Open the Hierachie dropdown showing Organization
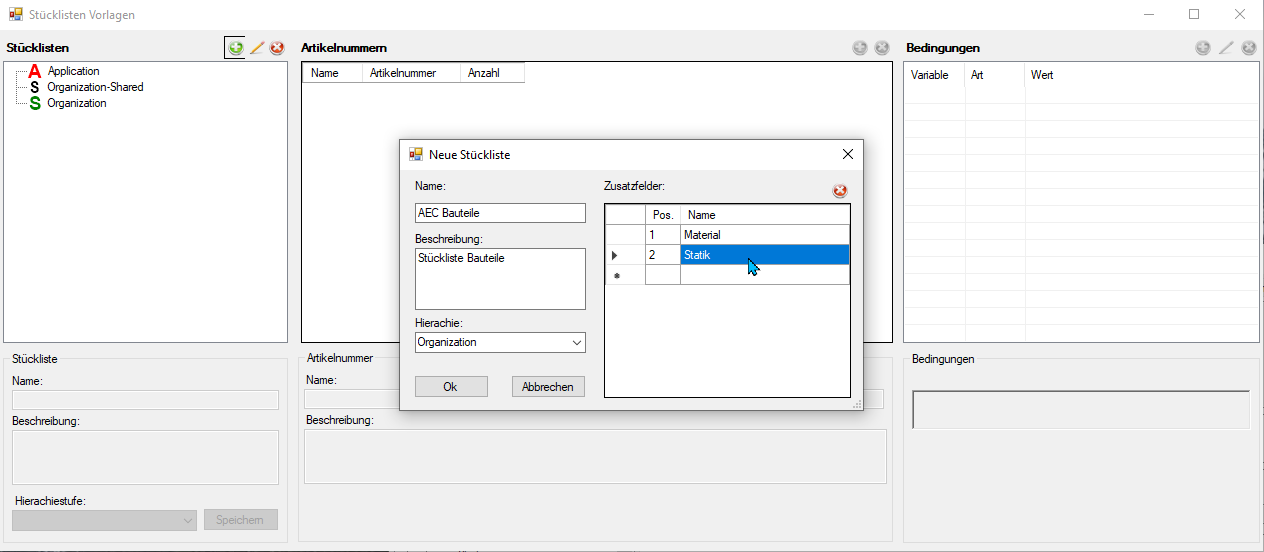Viewport: 1264px width, 552px height. 577,342
